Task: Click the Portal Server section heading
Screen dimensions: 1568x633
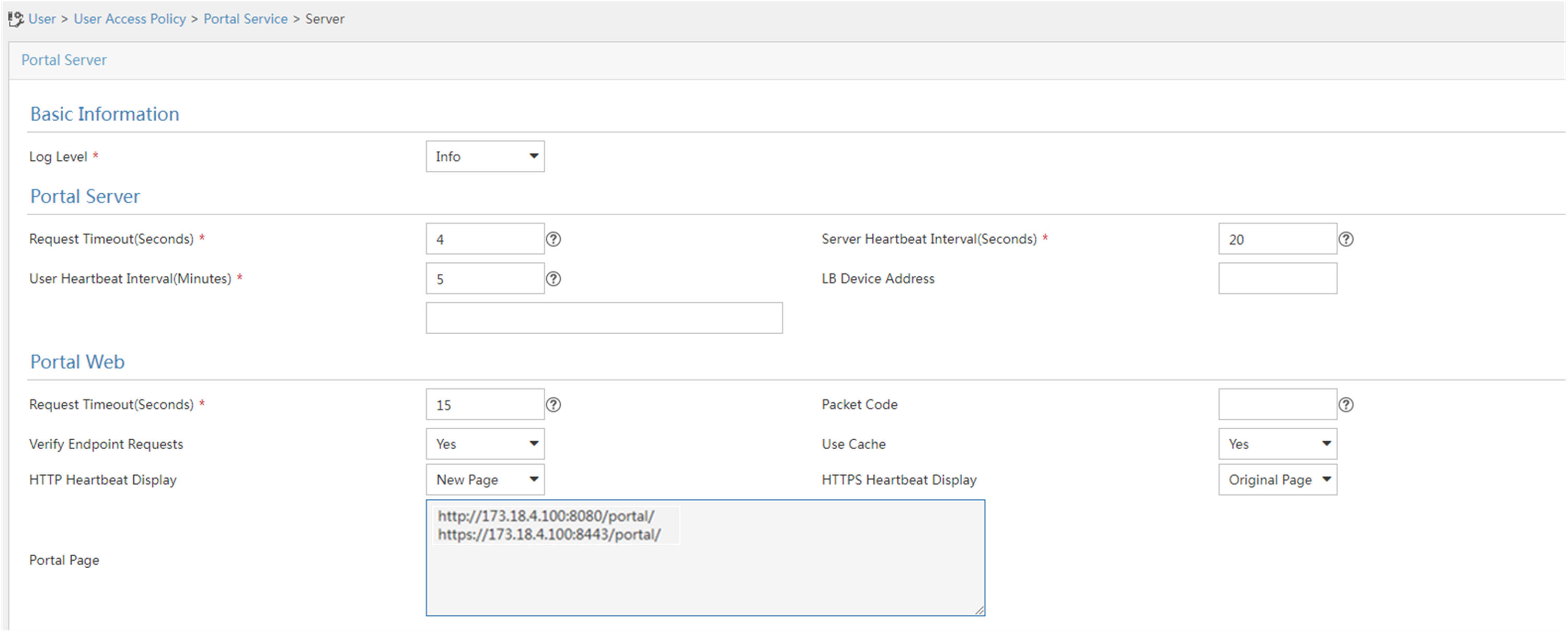Action: click(x=85, y=196)
